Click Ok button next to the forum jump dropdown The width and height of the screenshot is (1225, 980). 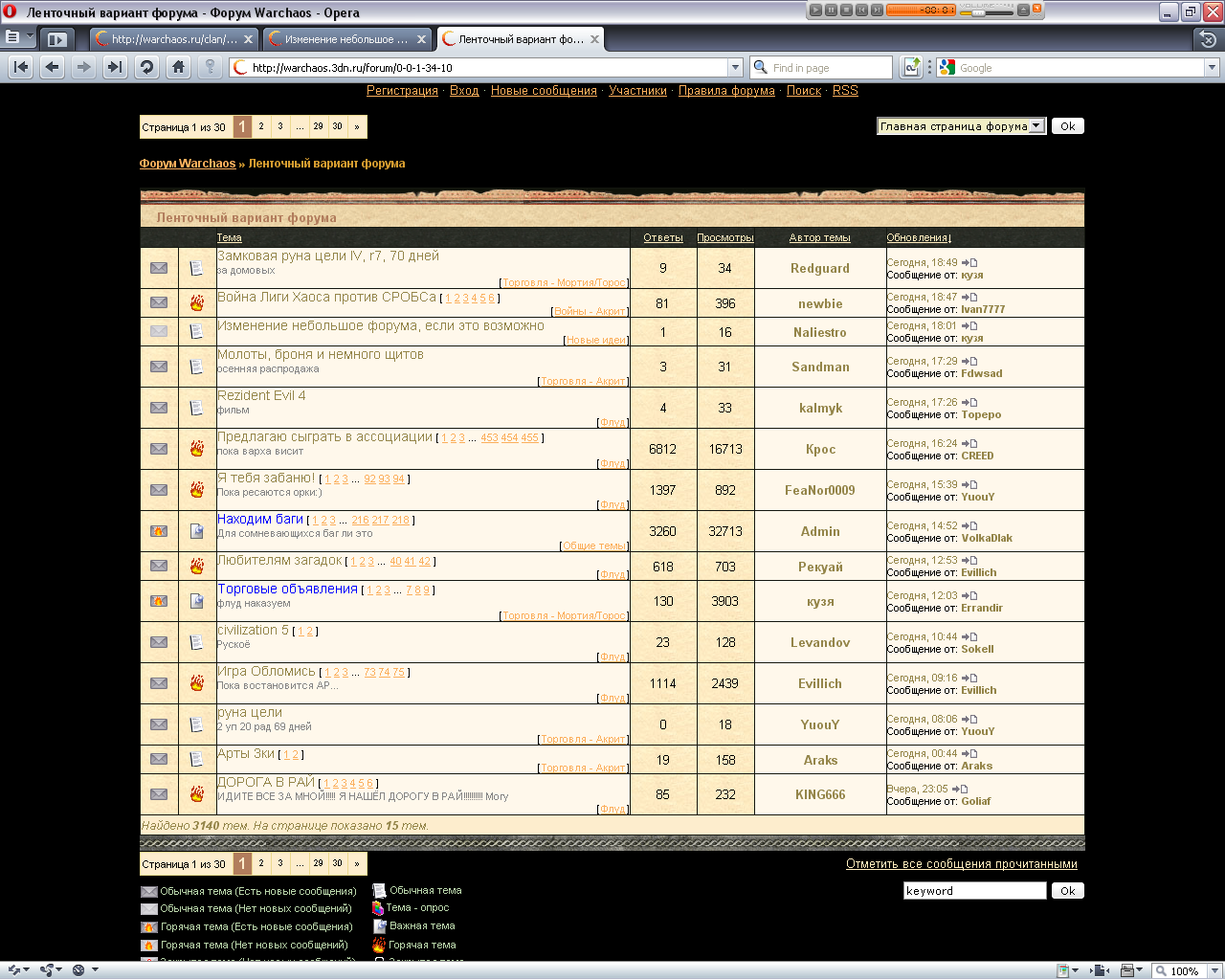point(1068,126)
